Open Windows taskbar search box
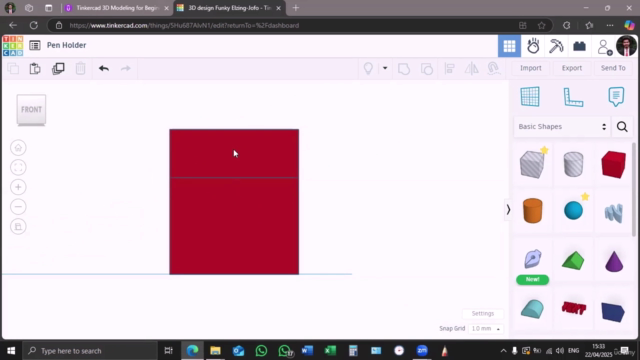 [90, 351]
